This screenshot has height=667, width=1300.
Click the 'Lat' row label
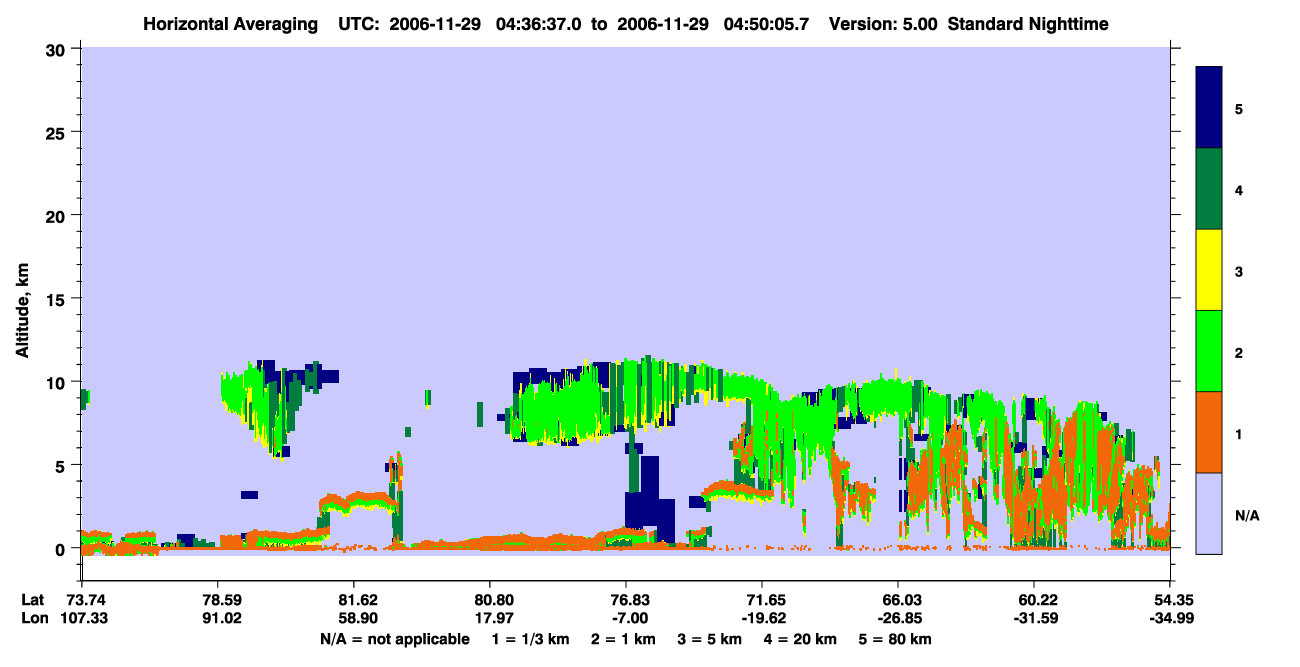[33, 600]
